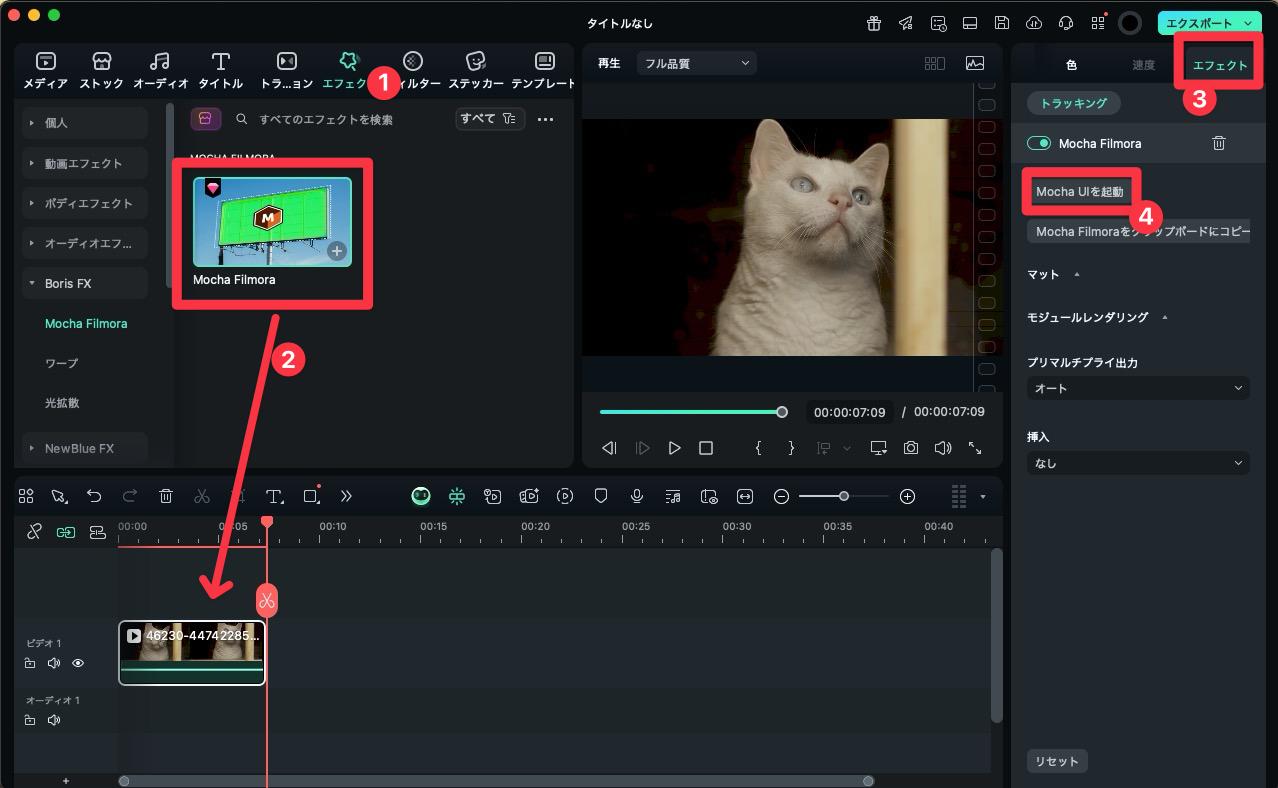Image resolution: width=1278 pixels, height=788 pixels.
Task: Collapse the Boris FX category
Action: [85, 283]
